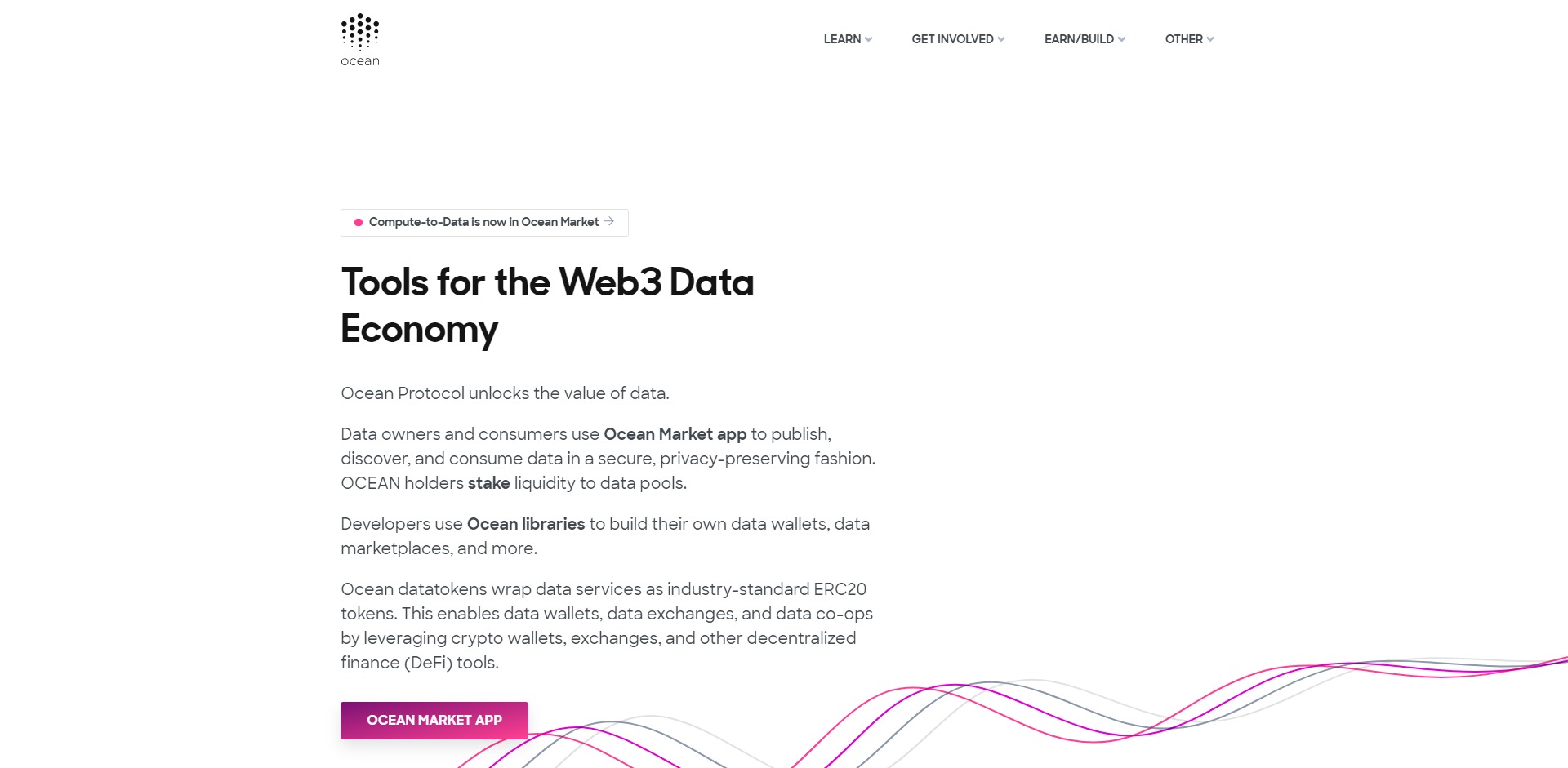Open the OTHER menu
1568x768 pixels.
point(1183,39)
